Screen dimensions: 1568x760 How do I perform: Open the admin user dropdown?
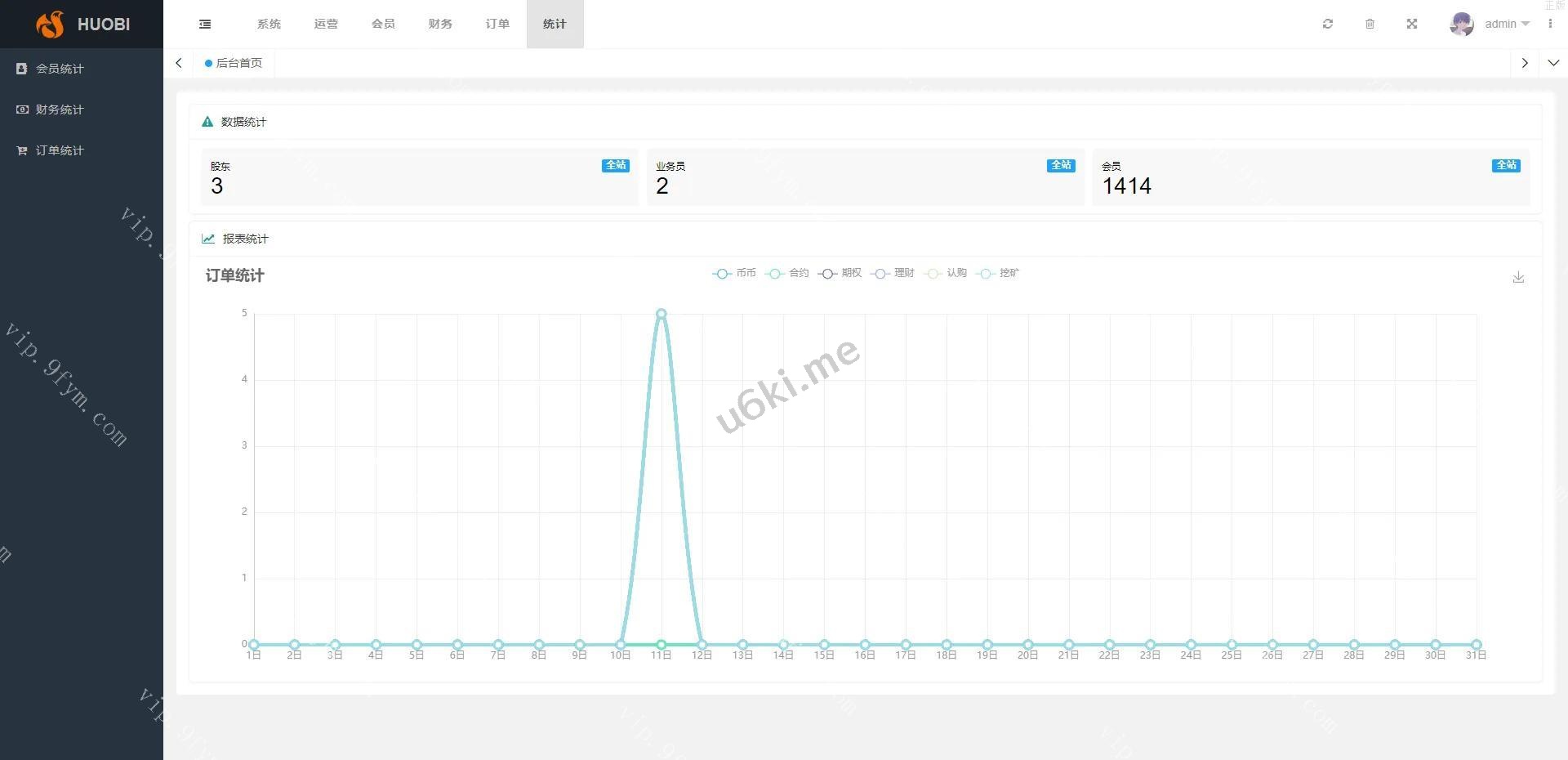coord(1506,25)
